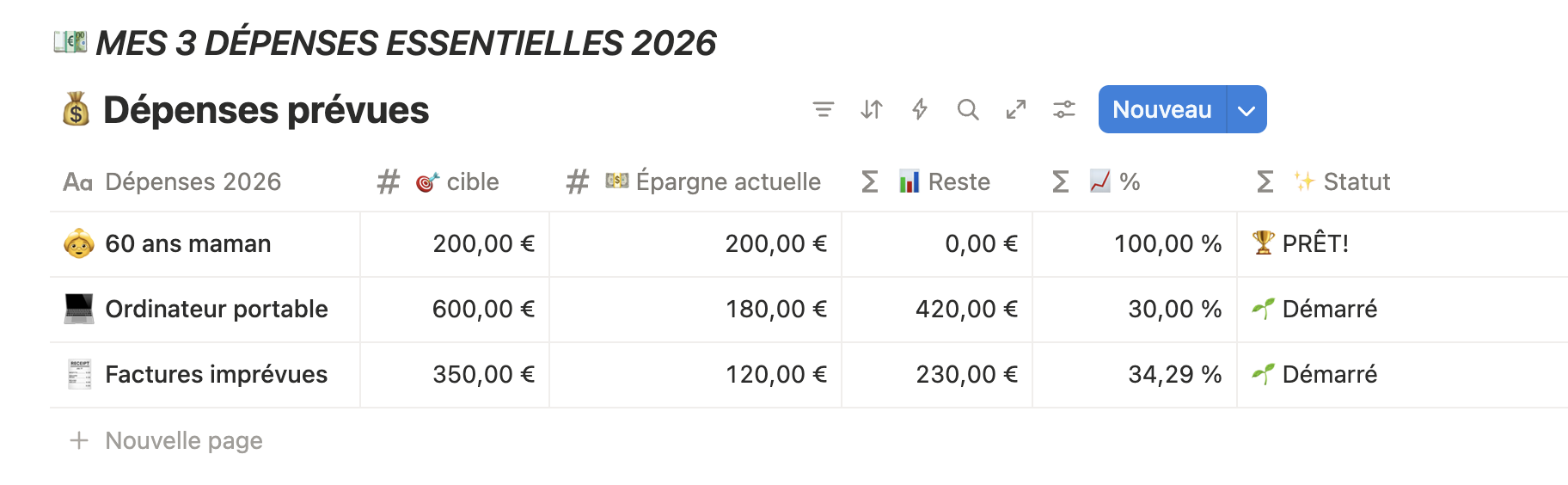Viewport: 1568px width, 485px height.
Task: Expand the Nouveau dropdown arrow
Action: pos(1246,109)
